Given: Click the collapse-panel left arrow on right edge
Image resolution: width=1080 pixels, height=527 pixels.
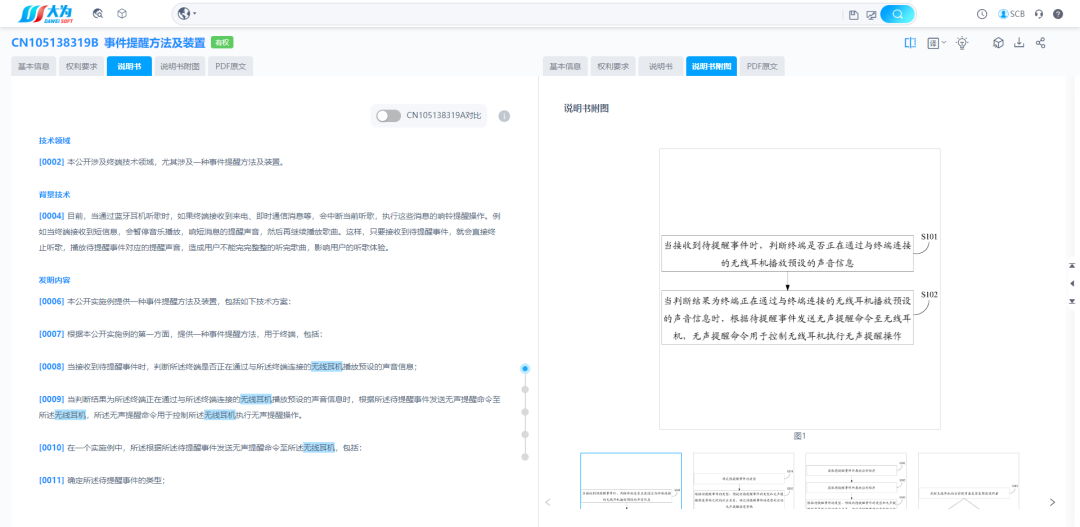Looking at the screenshot, I should coord(1072,283).
